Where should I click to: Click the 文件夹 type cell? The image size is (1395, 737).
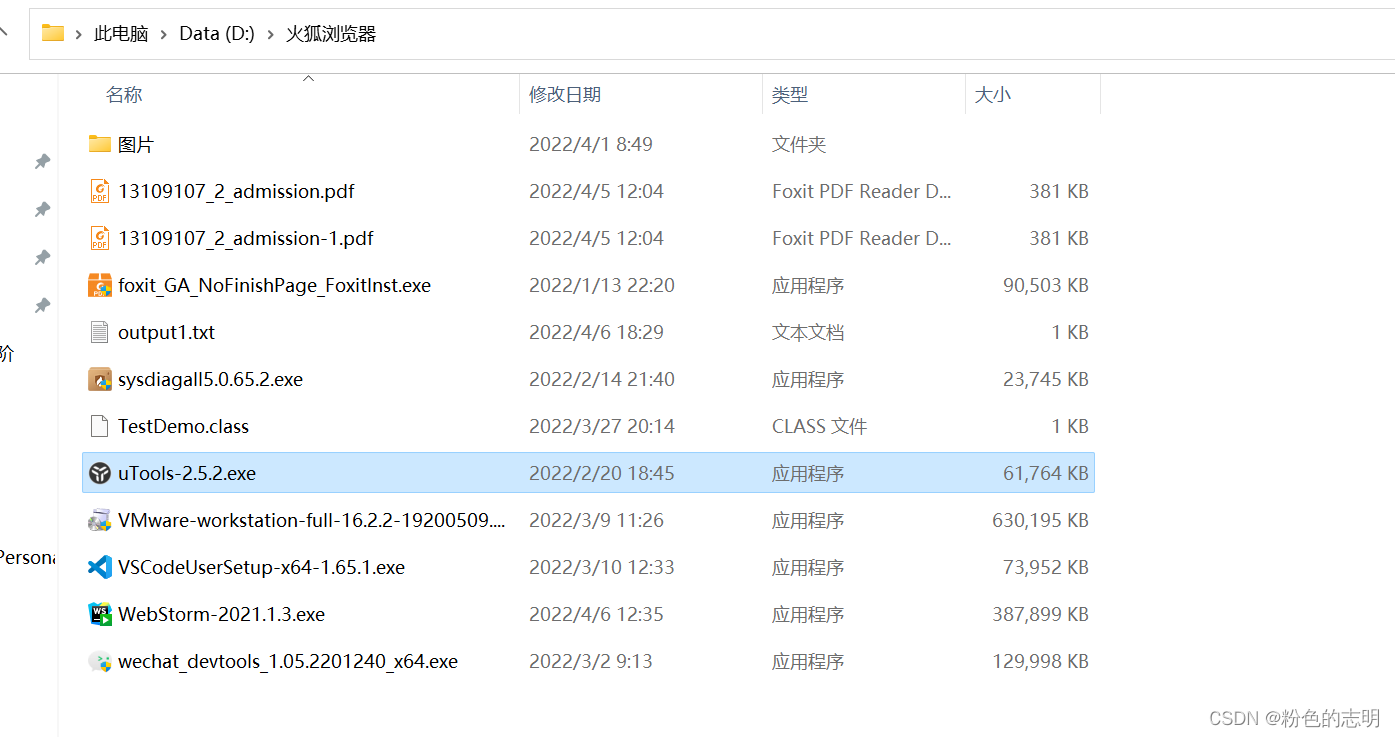799,144
